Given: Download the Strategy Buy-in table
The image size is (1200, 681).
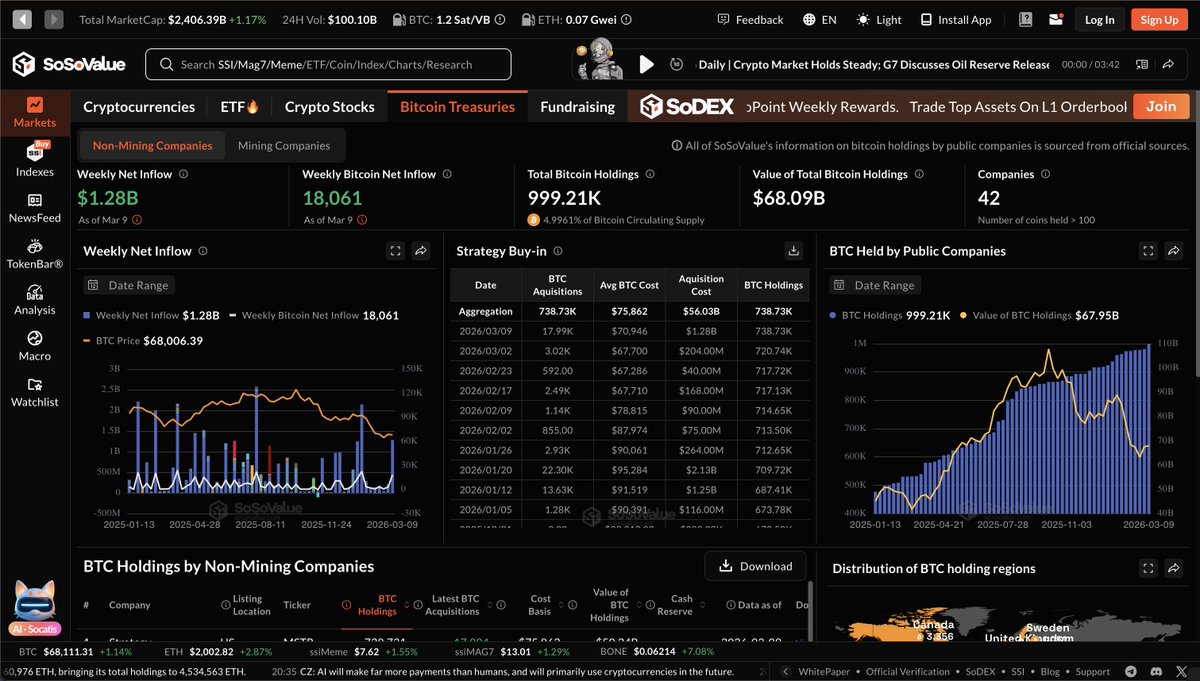Looking at the screenshot, I should (x=793, y=251).
